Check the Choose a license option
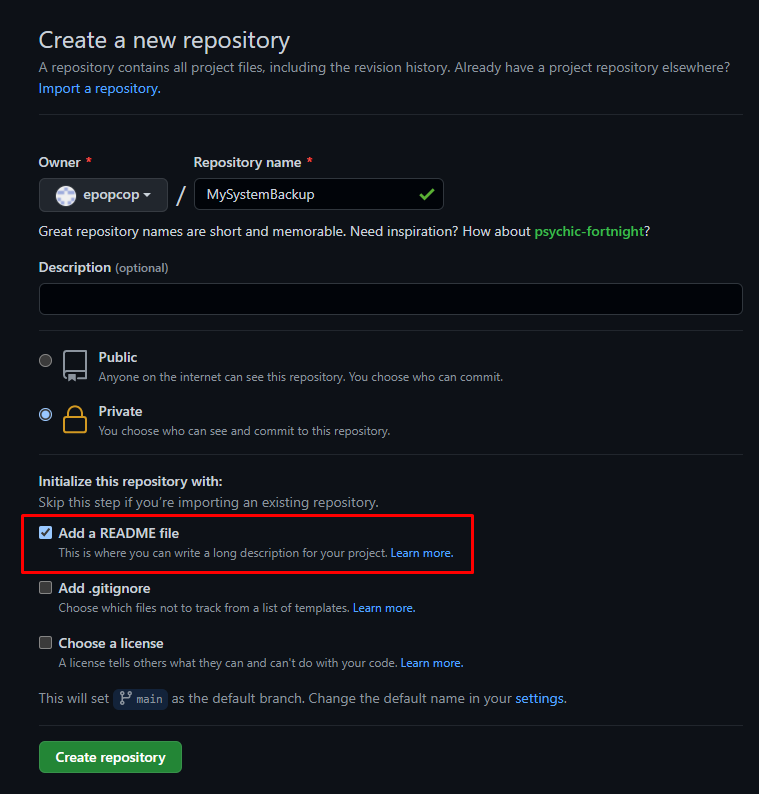 click(x=45, y=643)
